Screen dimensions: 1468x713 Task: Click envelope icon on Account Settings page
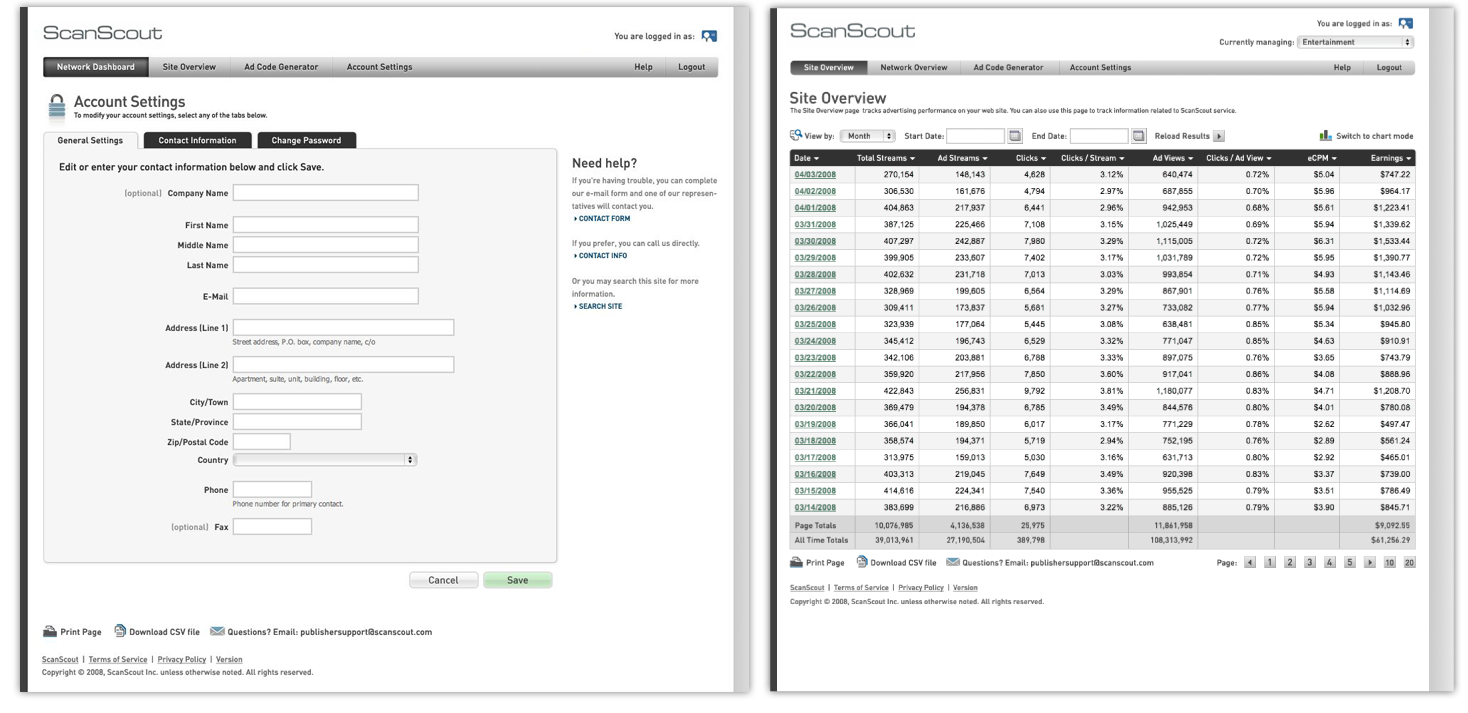tap(217, 632)
